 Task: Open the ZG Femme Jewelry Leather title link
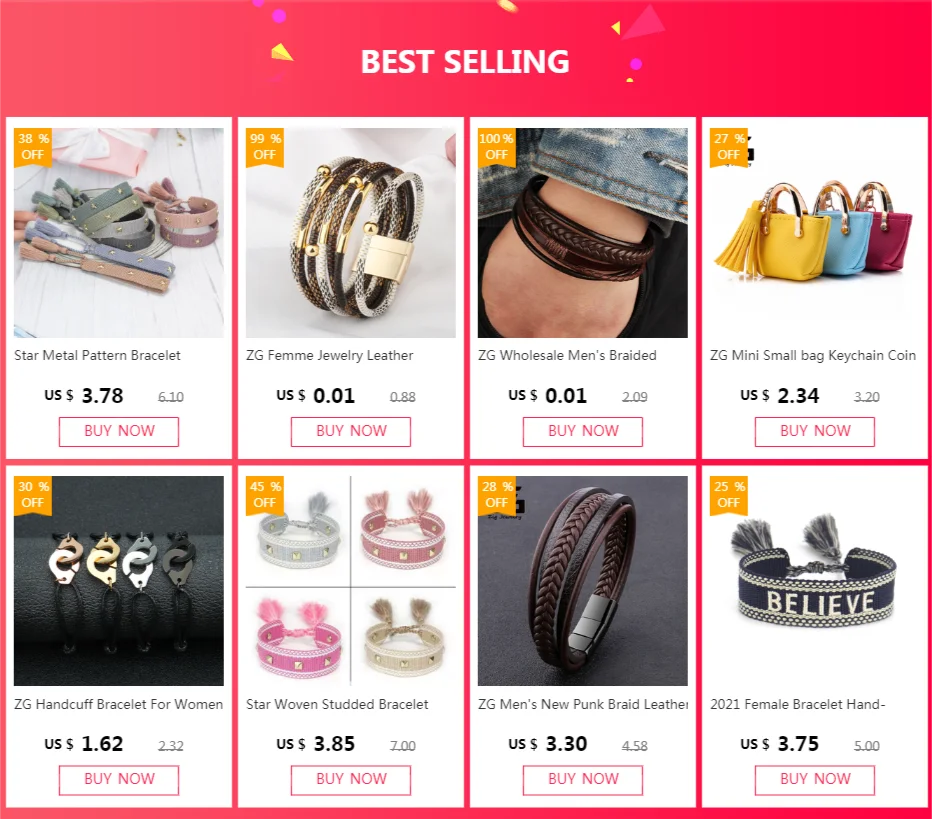click(329, 355)
